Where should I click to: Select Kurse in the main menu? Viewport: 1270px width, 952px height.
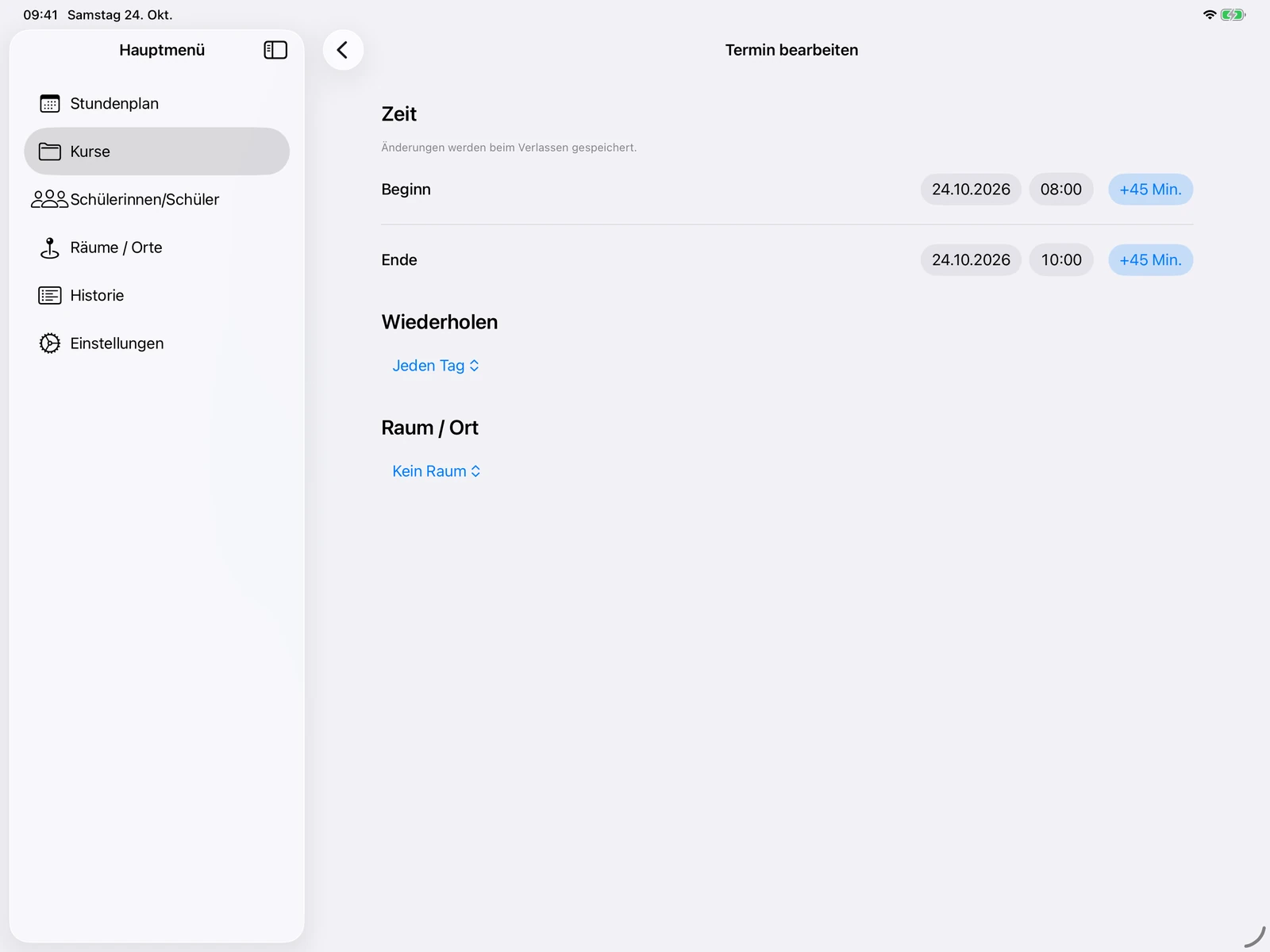[x=156, y=152]
